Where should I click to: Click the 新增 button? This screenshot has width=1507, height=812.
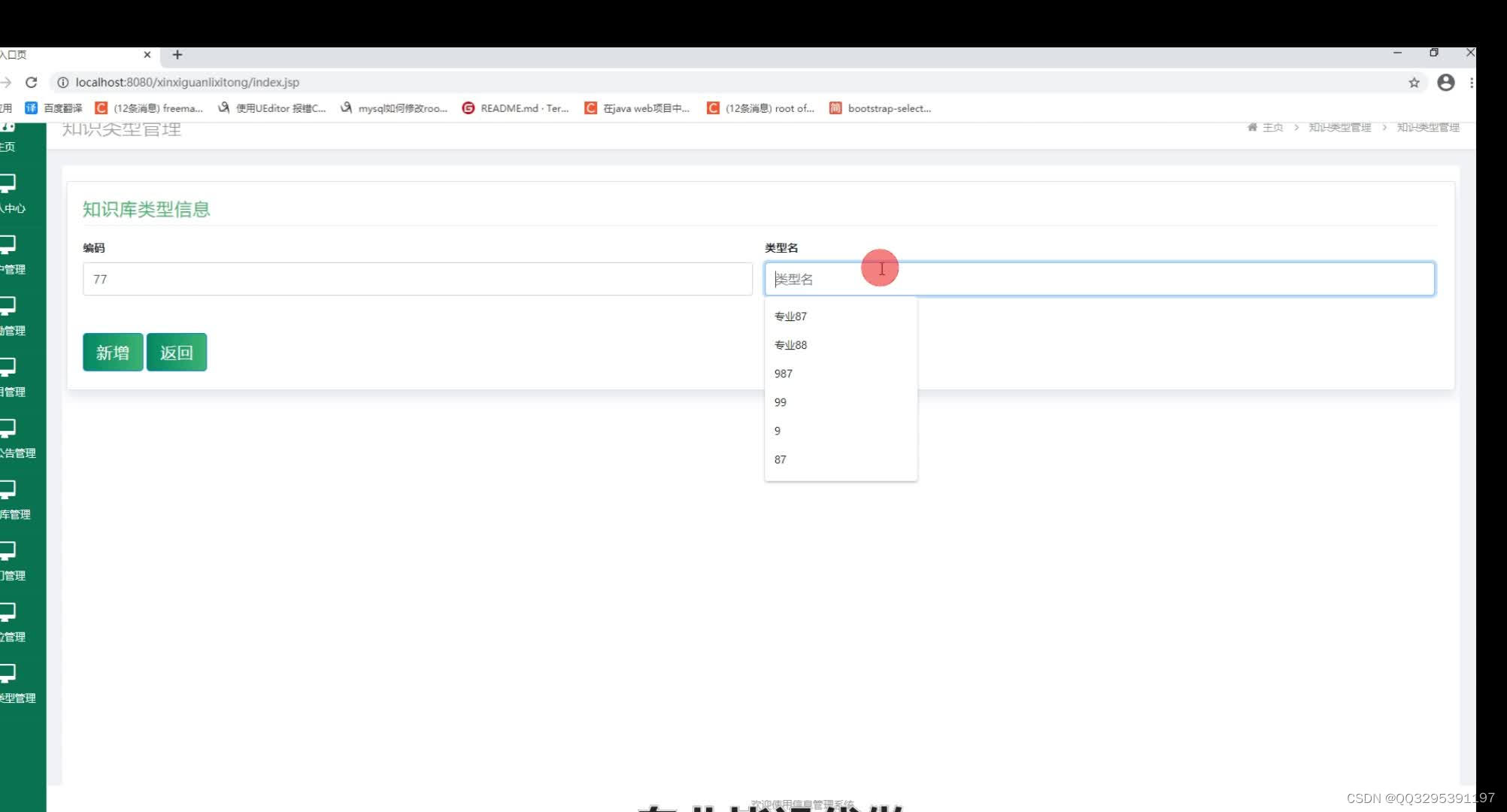point(113,352)
